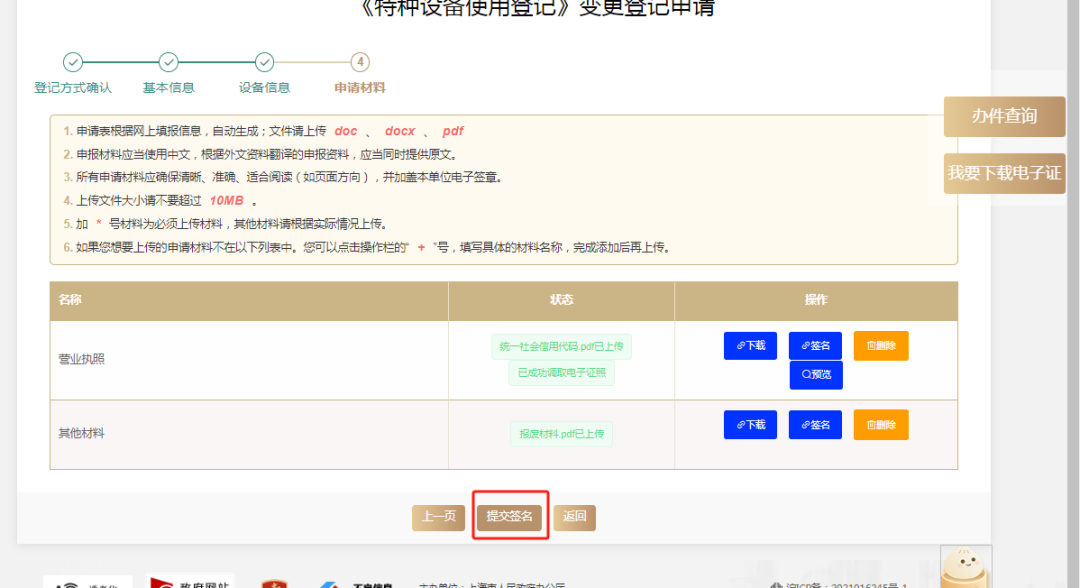Click the 统一社会信用代码.pdf已上传 status tag
The height and width of the screenshot is (588, 1080).
pyautogui.click(x=561, y=347)
